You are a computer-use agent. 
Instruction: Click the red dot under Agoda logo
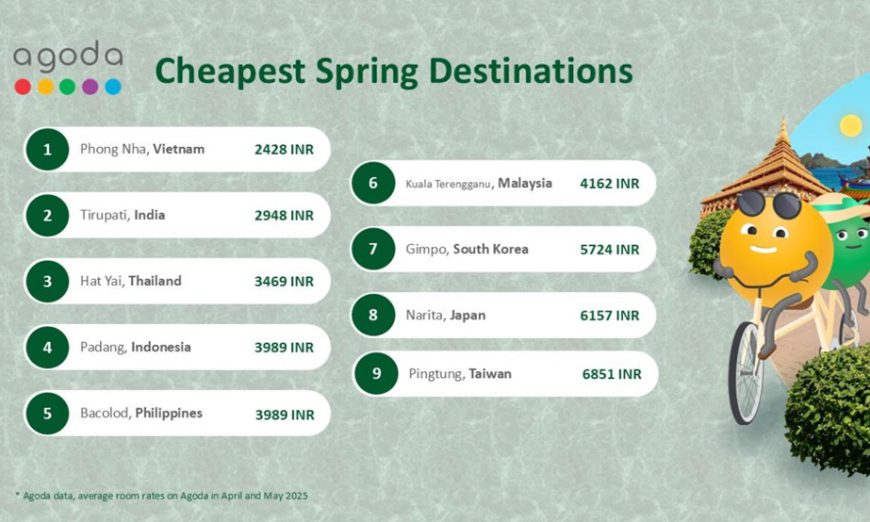(23, 87)
